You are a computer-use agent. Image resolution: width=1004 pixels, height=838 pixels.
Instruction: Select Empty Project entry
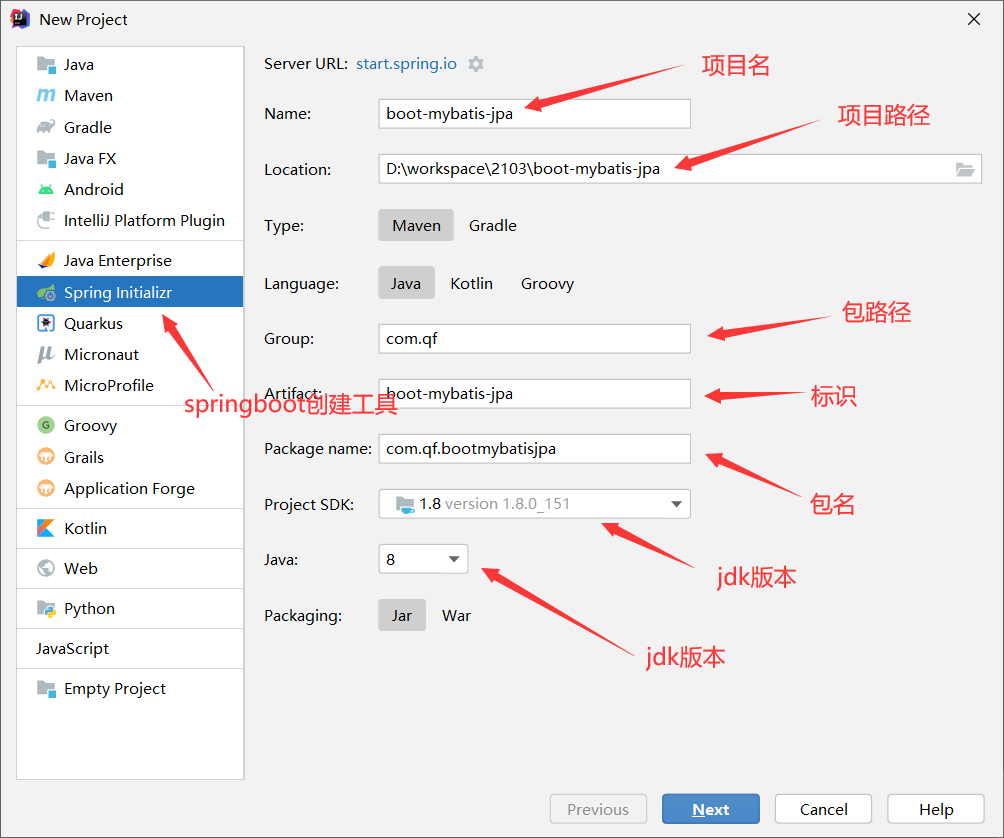coord(130,688)
